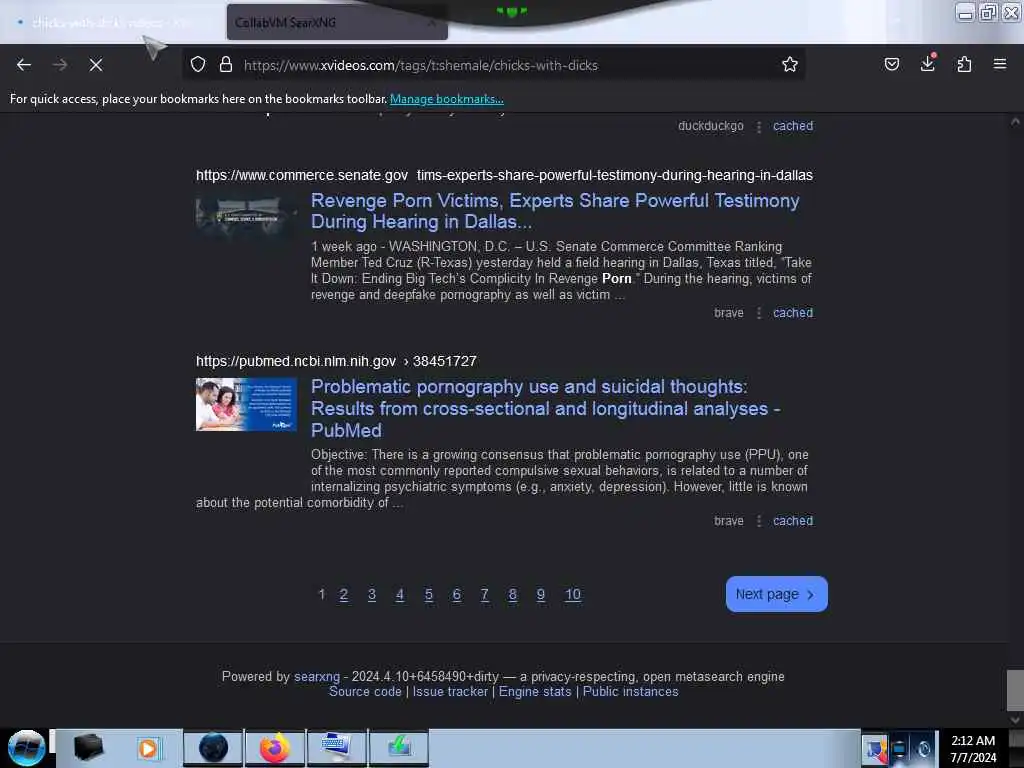1024x768 pixels.
Task: View site security padlock info
Action: coord(226,65)
